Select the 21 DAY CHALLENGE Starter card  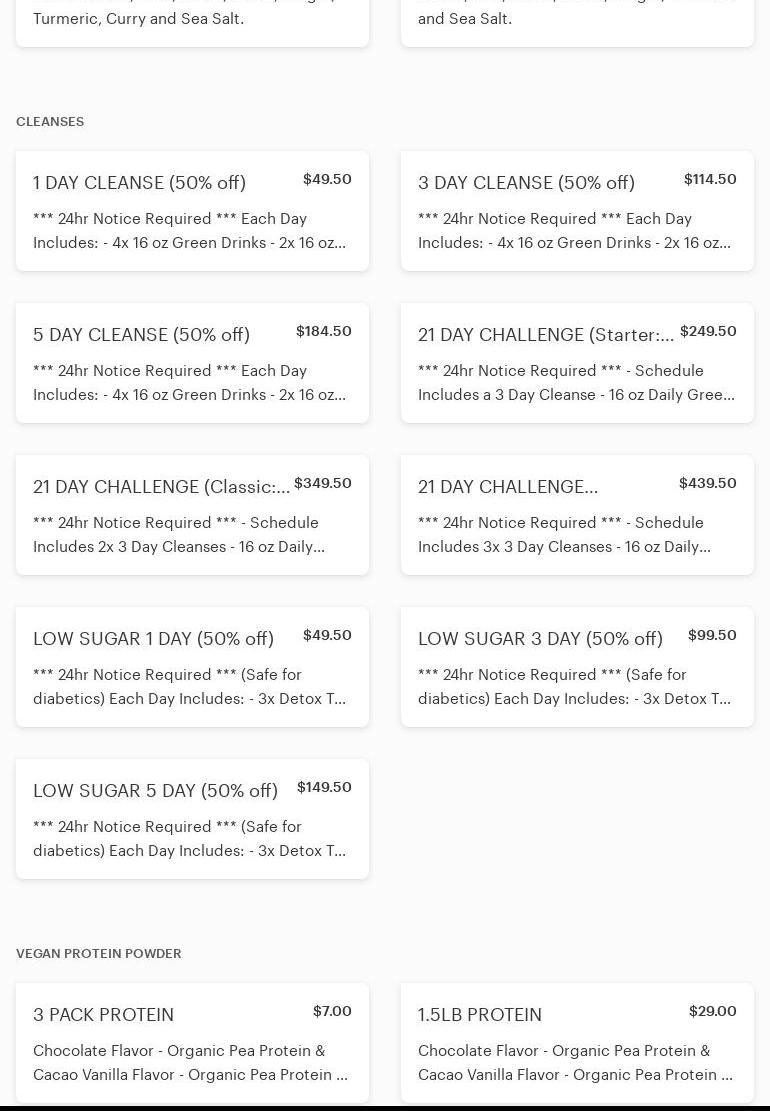click(577, 363)
